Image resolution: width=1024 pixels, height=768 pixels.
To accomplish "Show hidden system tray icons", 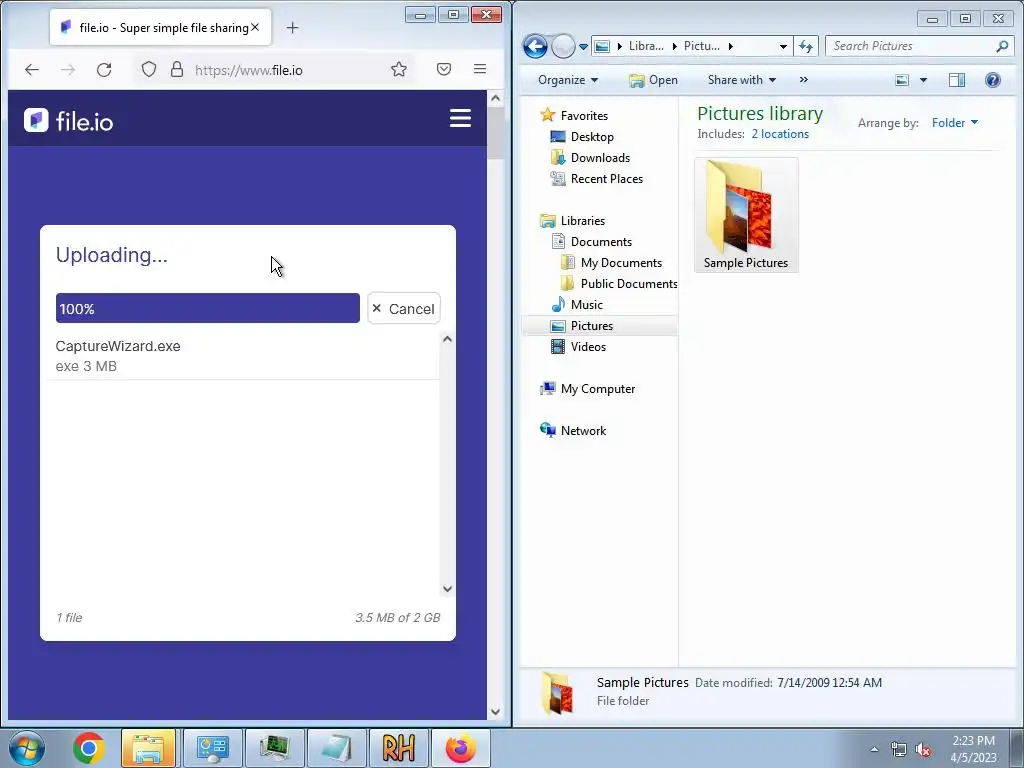I will (x=874, y=750).
